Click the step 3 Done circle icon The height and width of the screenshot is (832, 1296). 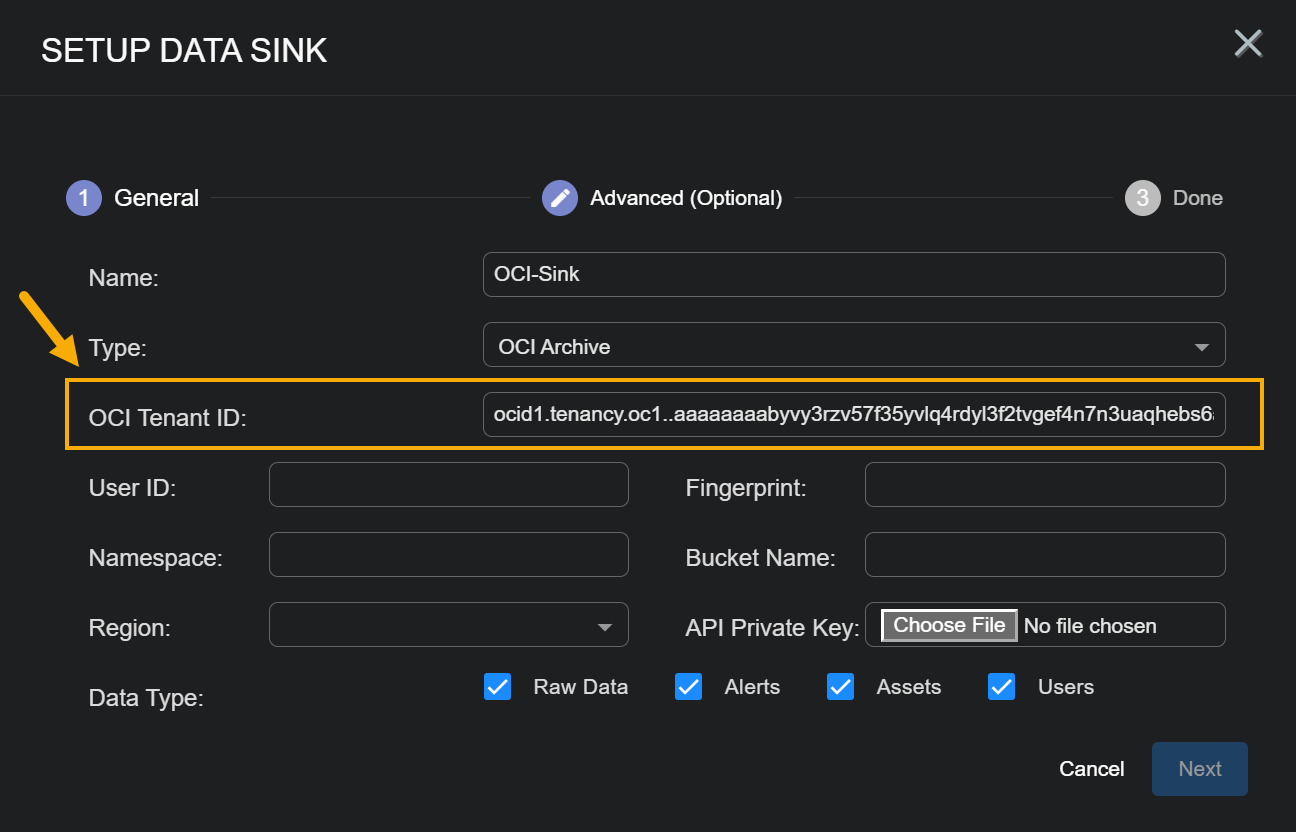pos(1142,198)
